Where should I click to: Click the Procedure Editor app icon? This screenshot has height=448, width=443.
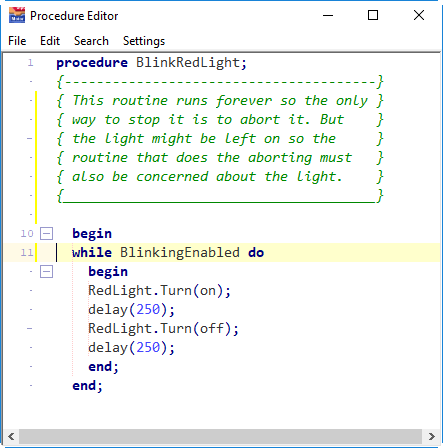coord(17,15)
